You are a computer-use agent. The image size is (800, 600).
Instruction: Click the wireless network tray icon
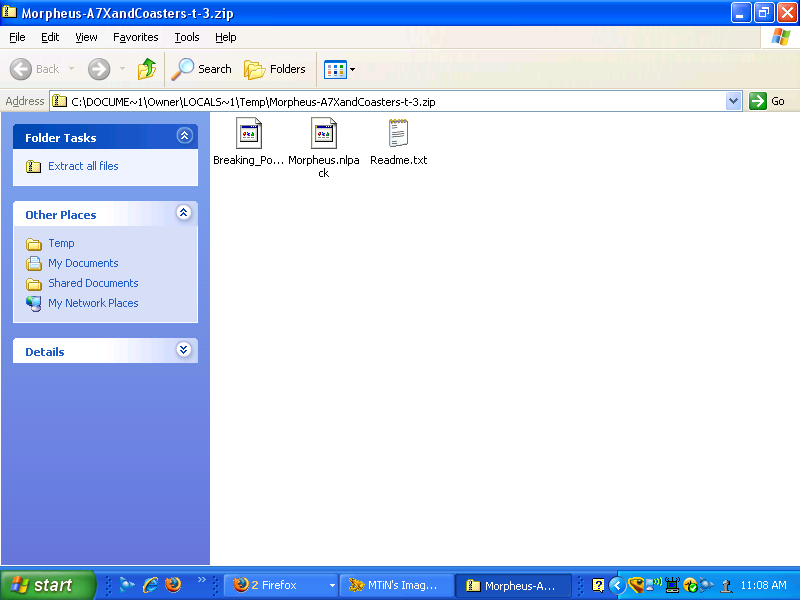[x=653, y=584]
